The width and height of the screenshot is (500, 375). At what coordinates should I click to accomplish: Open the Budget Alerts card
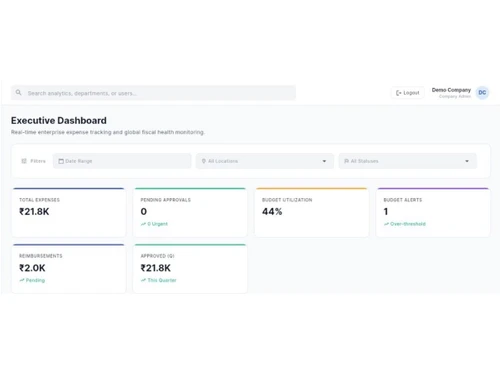pos(433,212)
